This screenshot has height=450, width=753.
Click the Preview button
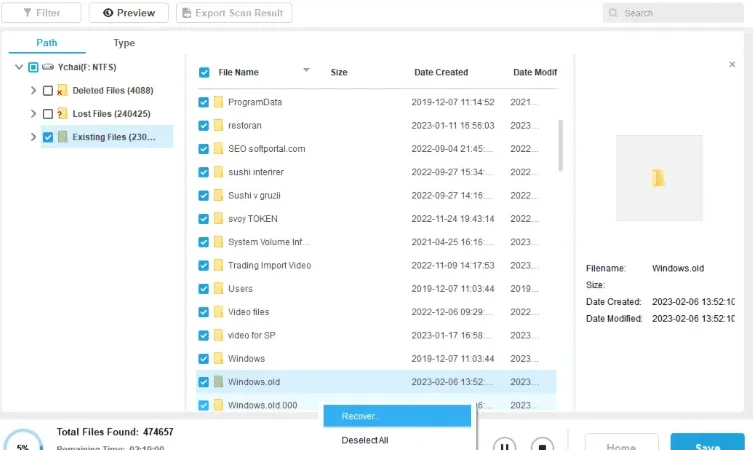[129, 13]
